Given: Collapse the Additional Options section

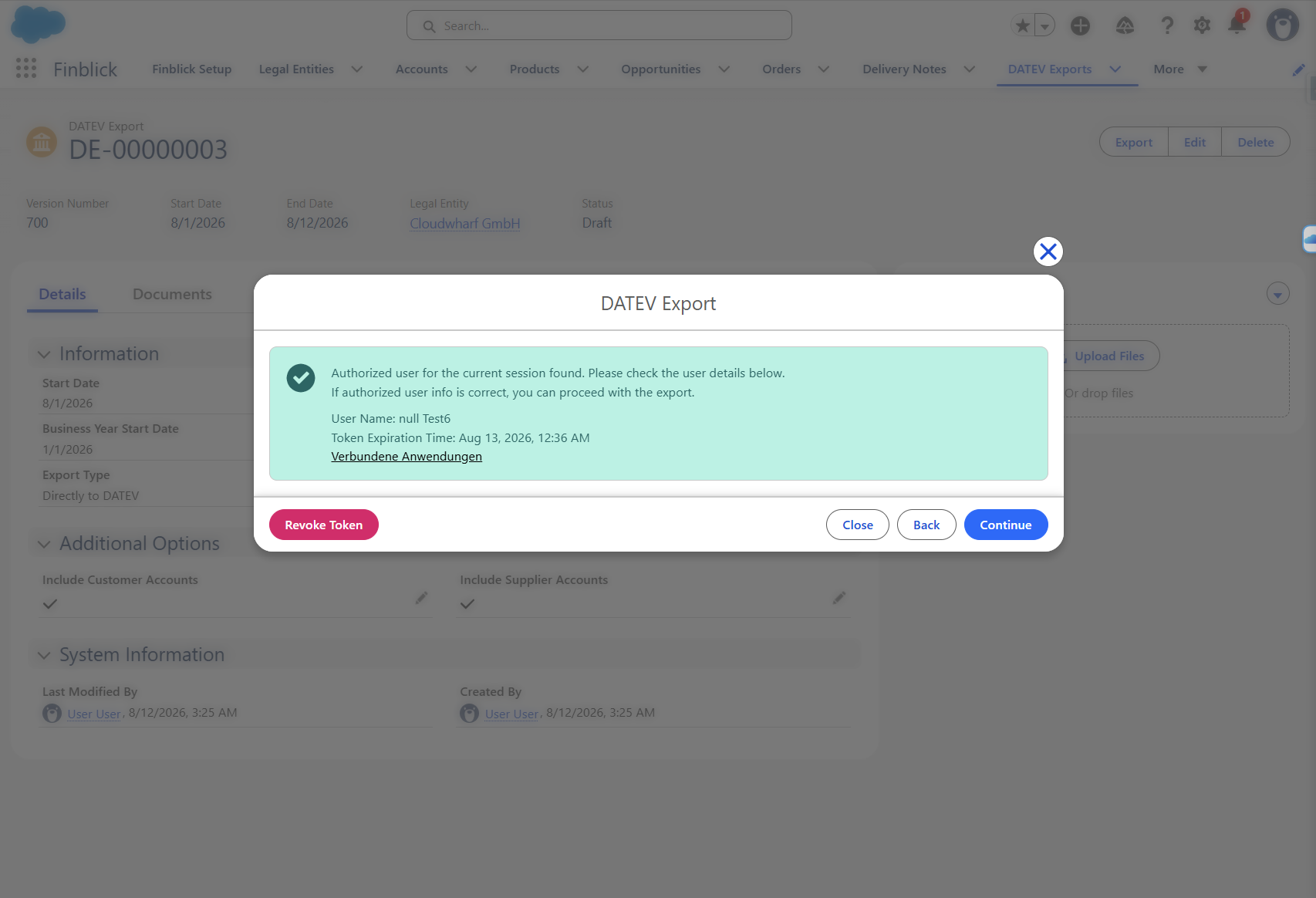Looking at the screenshot, I should click(44, 544).
